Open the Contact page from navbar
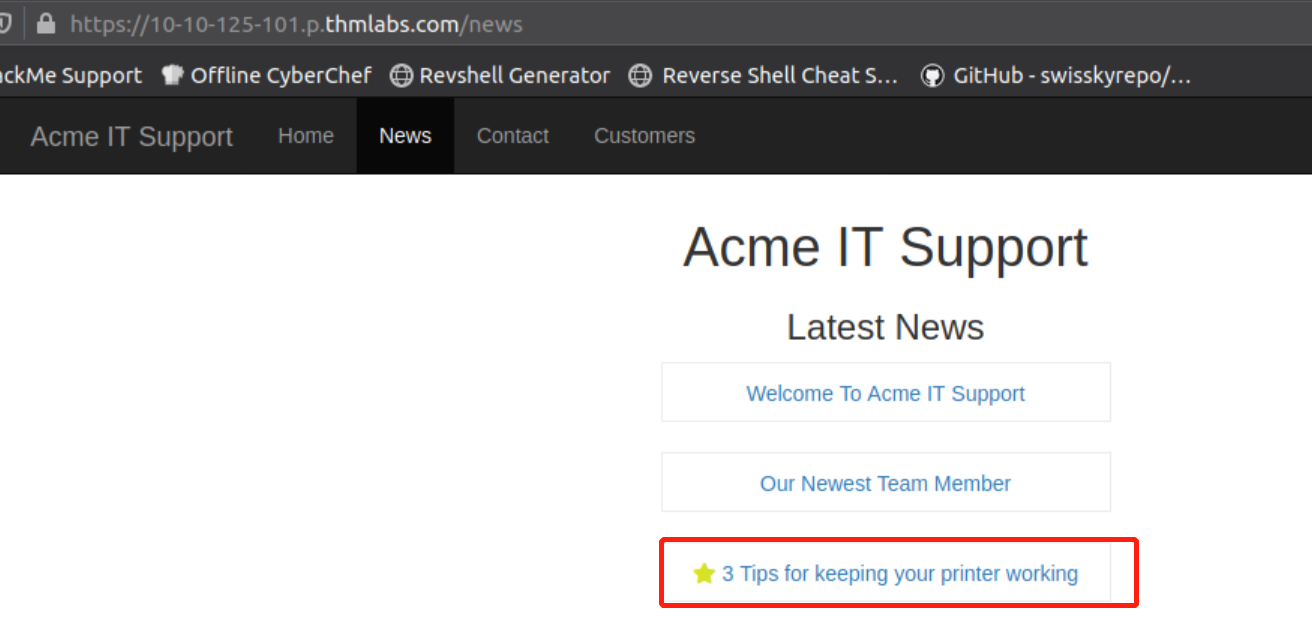 pos(512,136)
